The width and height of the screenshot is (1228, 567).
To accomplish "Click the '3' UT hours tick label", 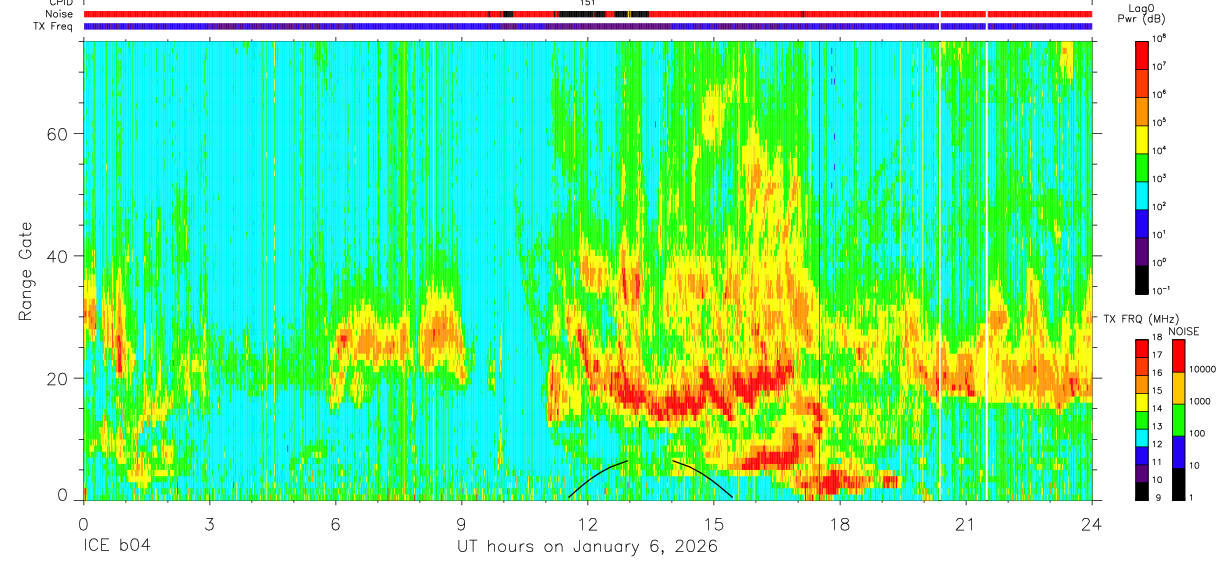I will point(210,524).
